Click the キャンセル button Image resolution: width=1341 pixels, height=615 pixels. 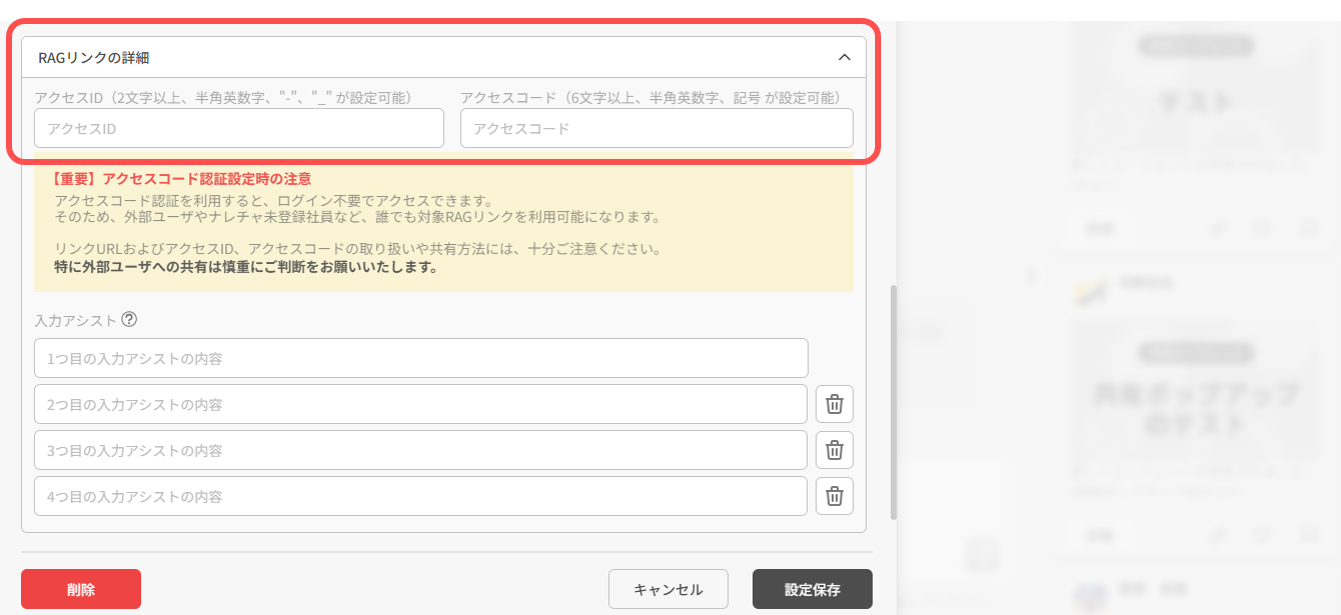point(668,589)
